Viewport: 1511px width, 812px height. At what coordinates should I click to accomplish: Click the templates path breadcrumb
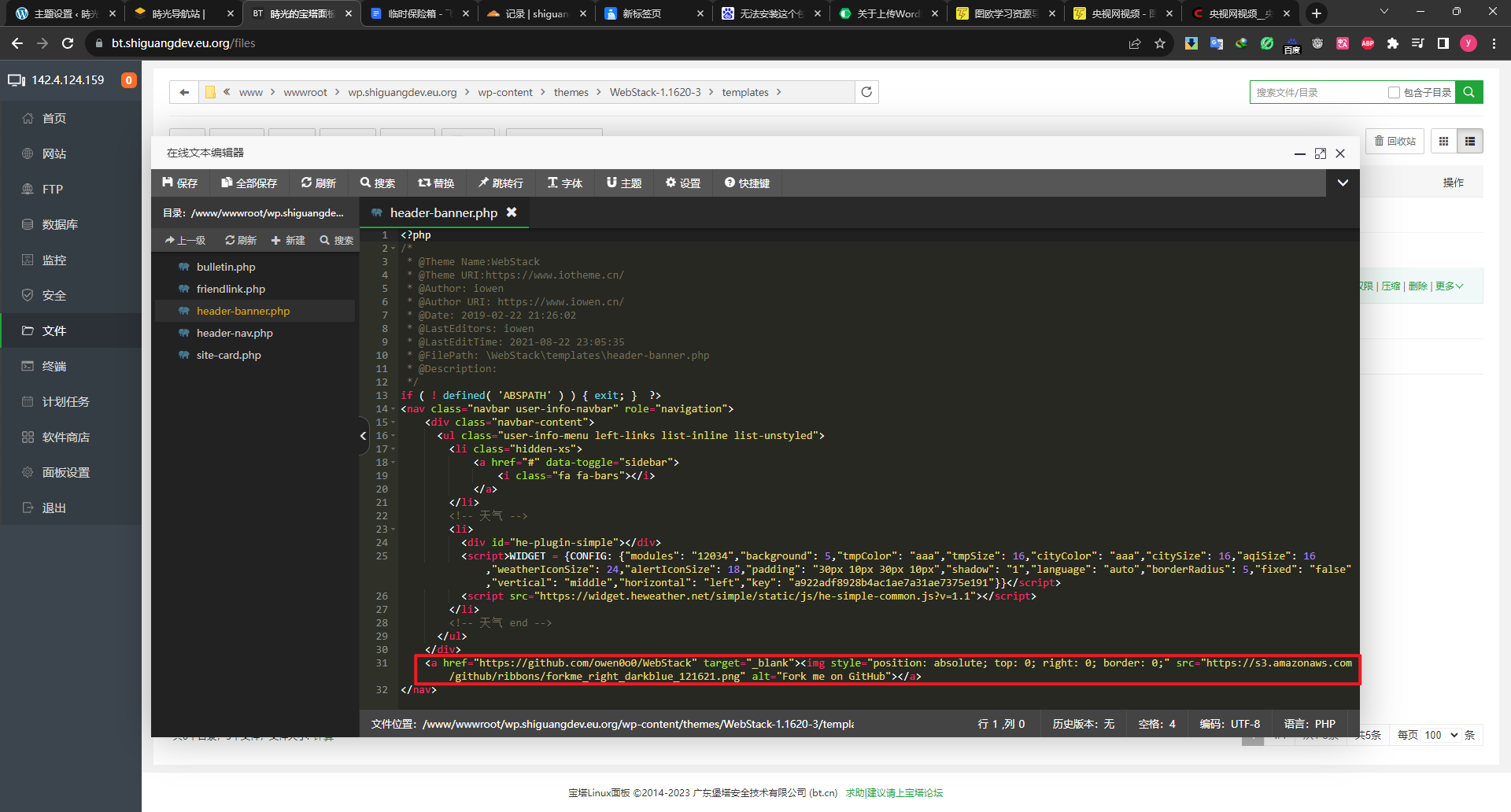[x=744, y=92]
